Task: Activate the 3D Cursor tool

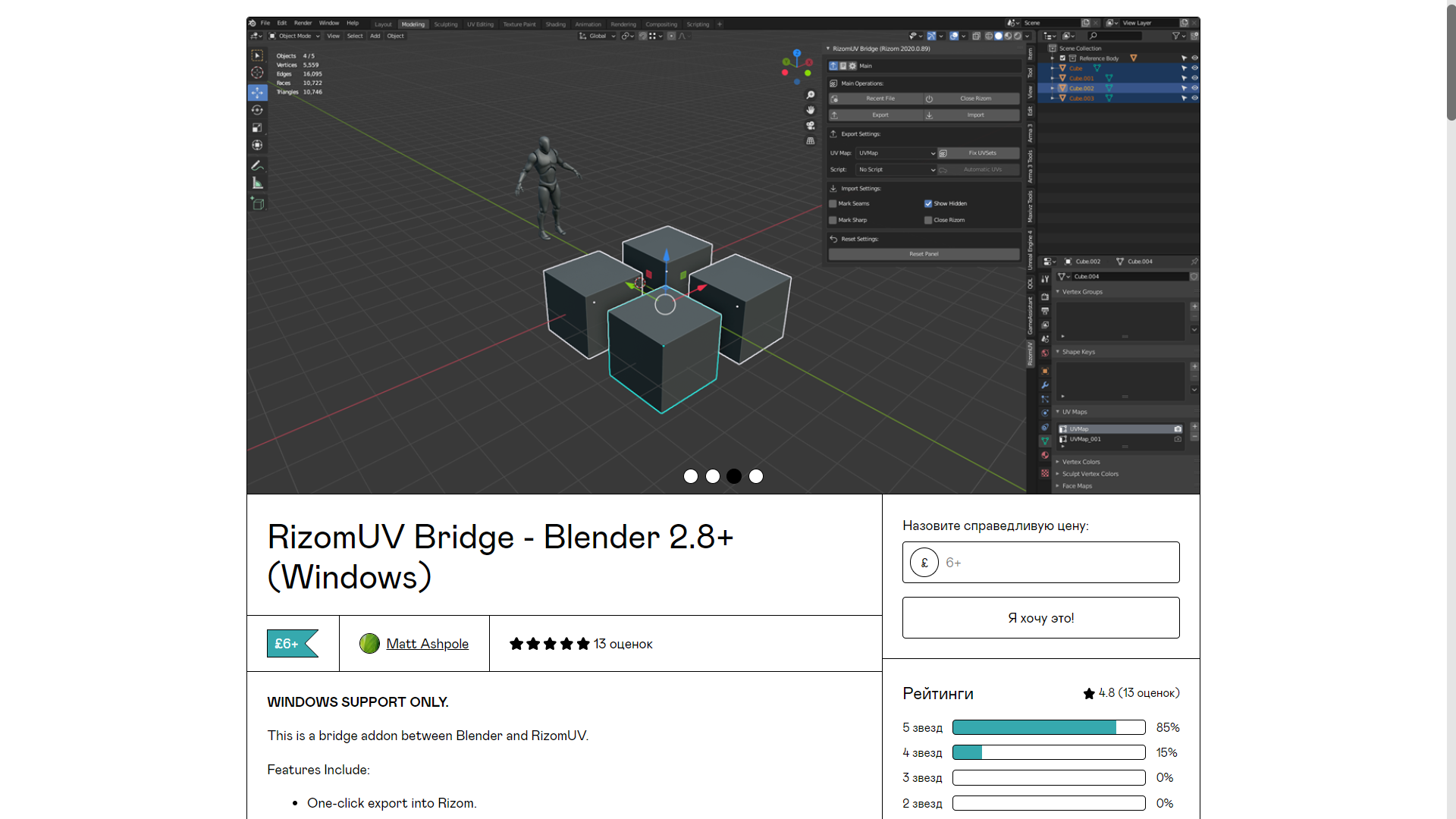Action: (257, 73)
